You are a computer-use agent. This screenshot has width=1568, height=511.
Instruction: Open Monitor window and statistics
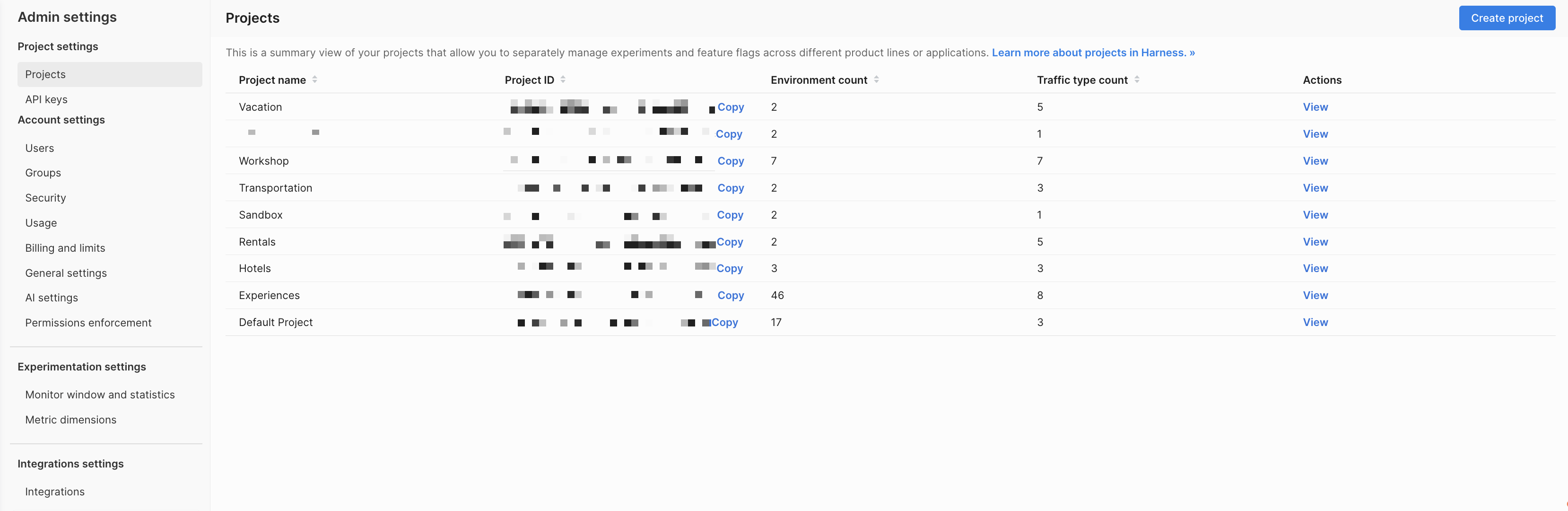tap(100, 395)
